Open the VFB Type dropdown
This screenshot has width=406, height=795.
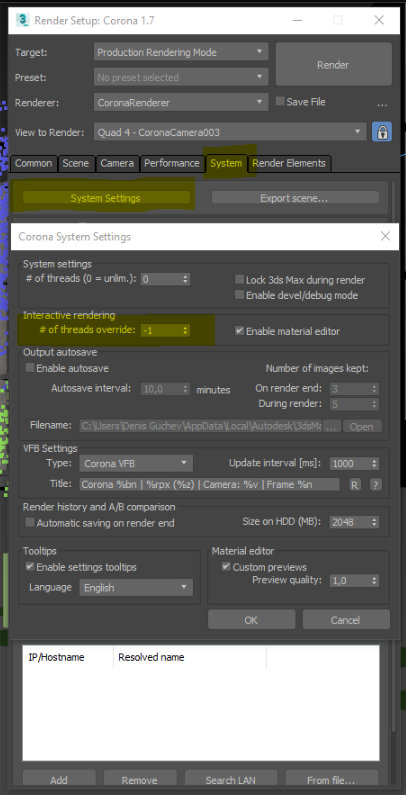click(x=136, y=463)
